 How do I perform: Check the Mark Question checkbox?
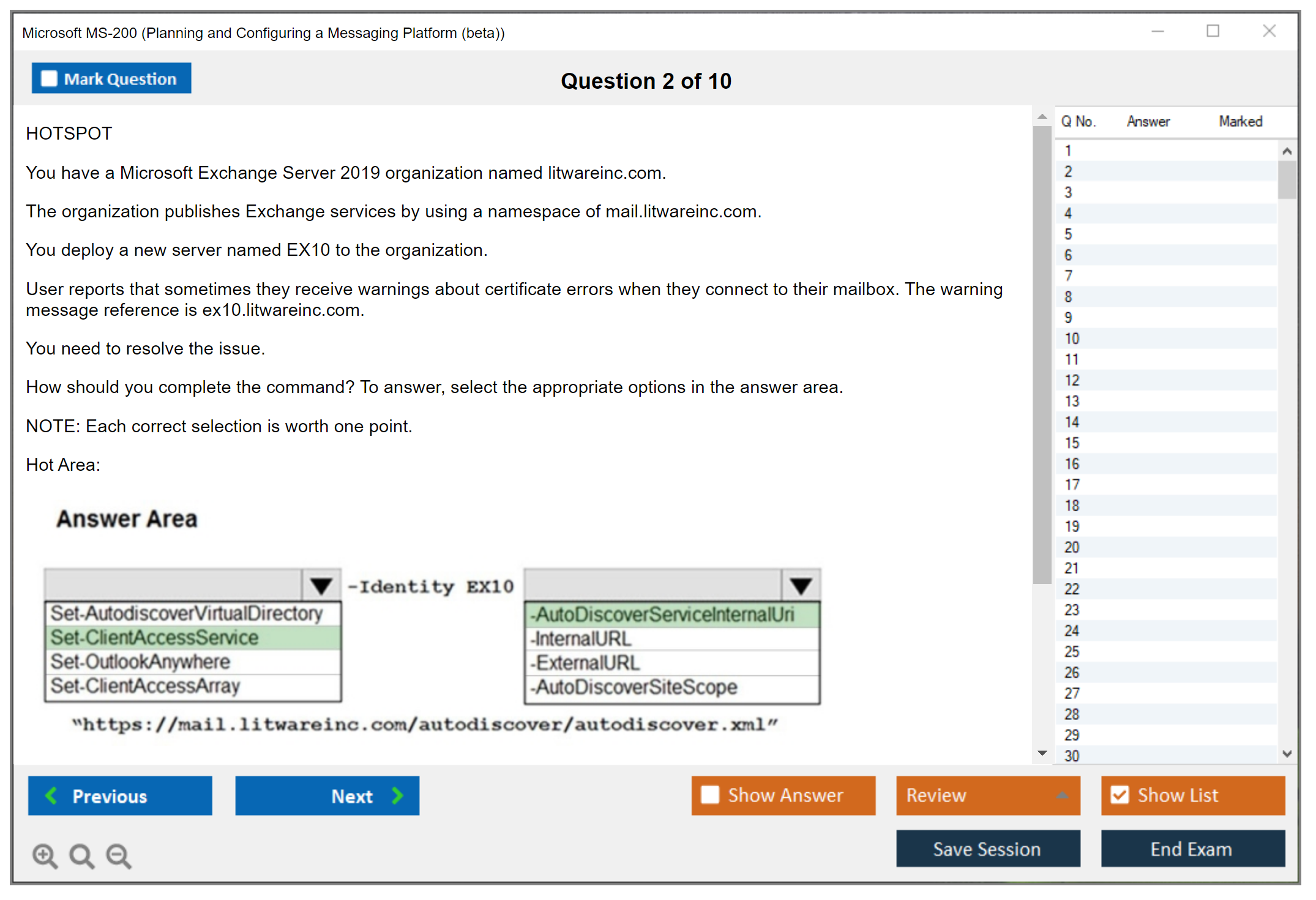click(x=49, y=79)
